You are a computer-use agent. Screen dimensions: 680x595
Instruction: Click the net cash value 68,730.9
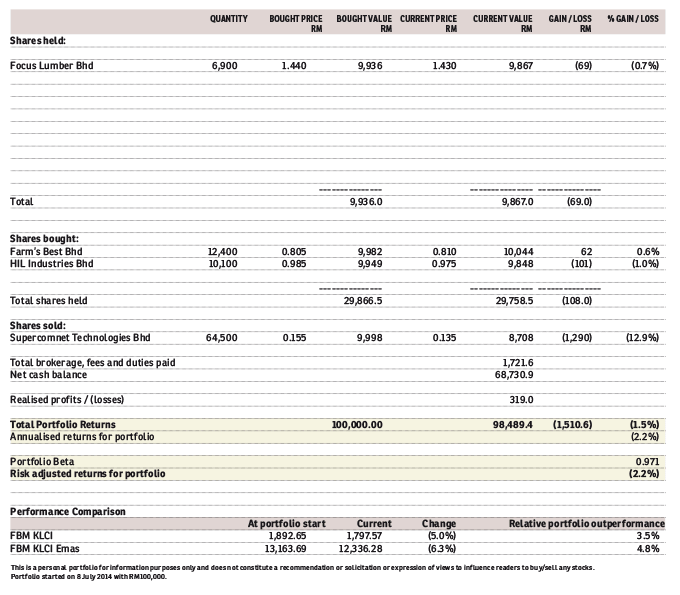coord(514,375)
